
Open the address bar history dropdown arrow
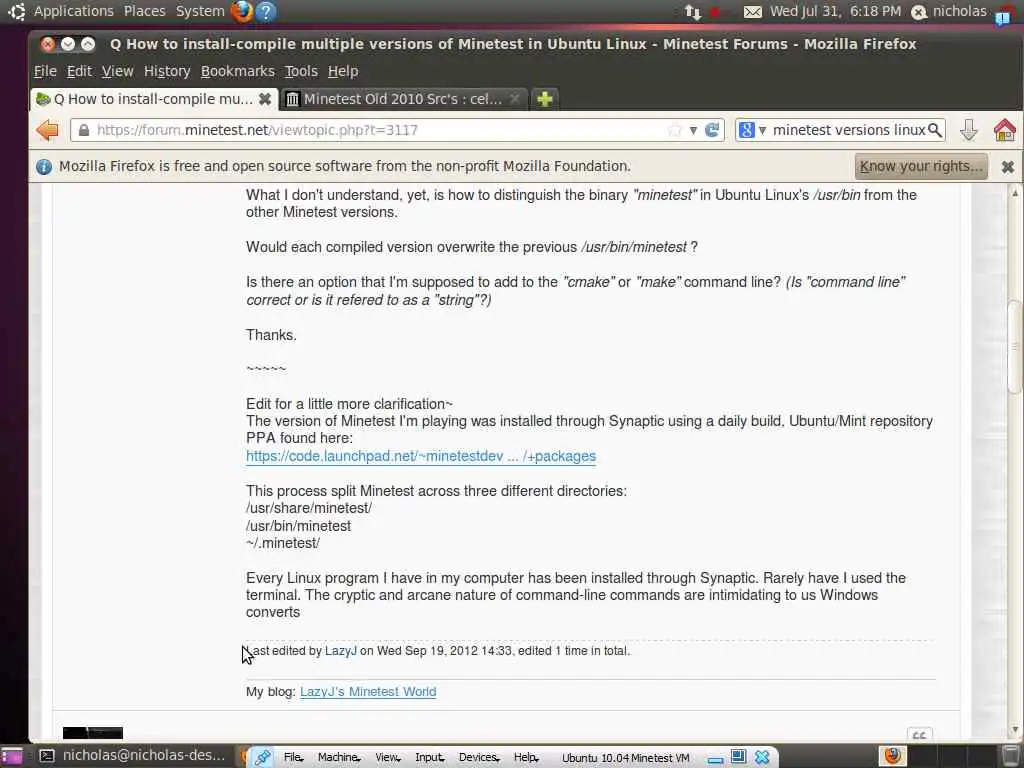(693, 131)
